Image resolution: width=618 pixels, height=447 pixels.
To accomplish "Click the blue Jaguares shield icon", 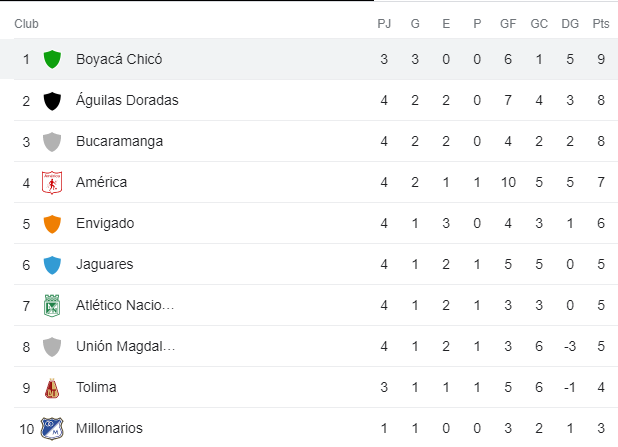I will click(53, 264).
